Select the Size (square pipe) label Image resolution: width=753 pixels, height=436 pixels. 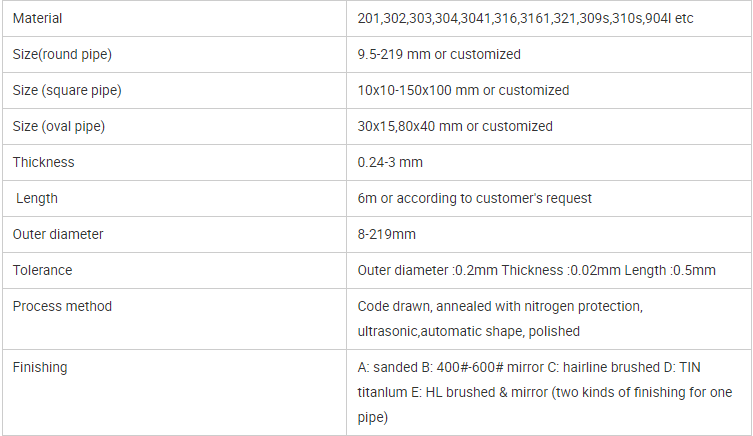click(67, 90)
